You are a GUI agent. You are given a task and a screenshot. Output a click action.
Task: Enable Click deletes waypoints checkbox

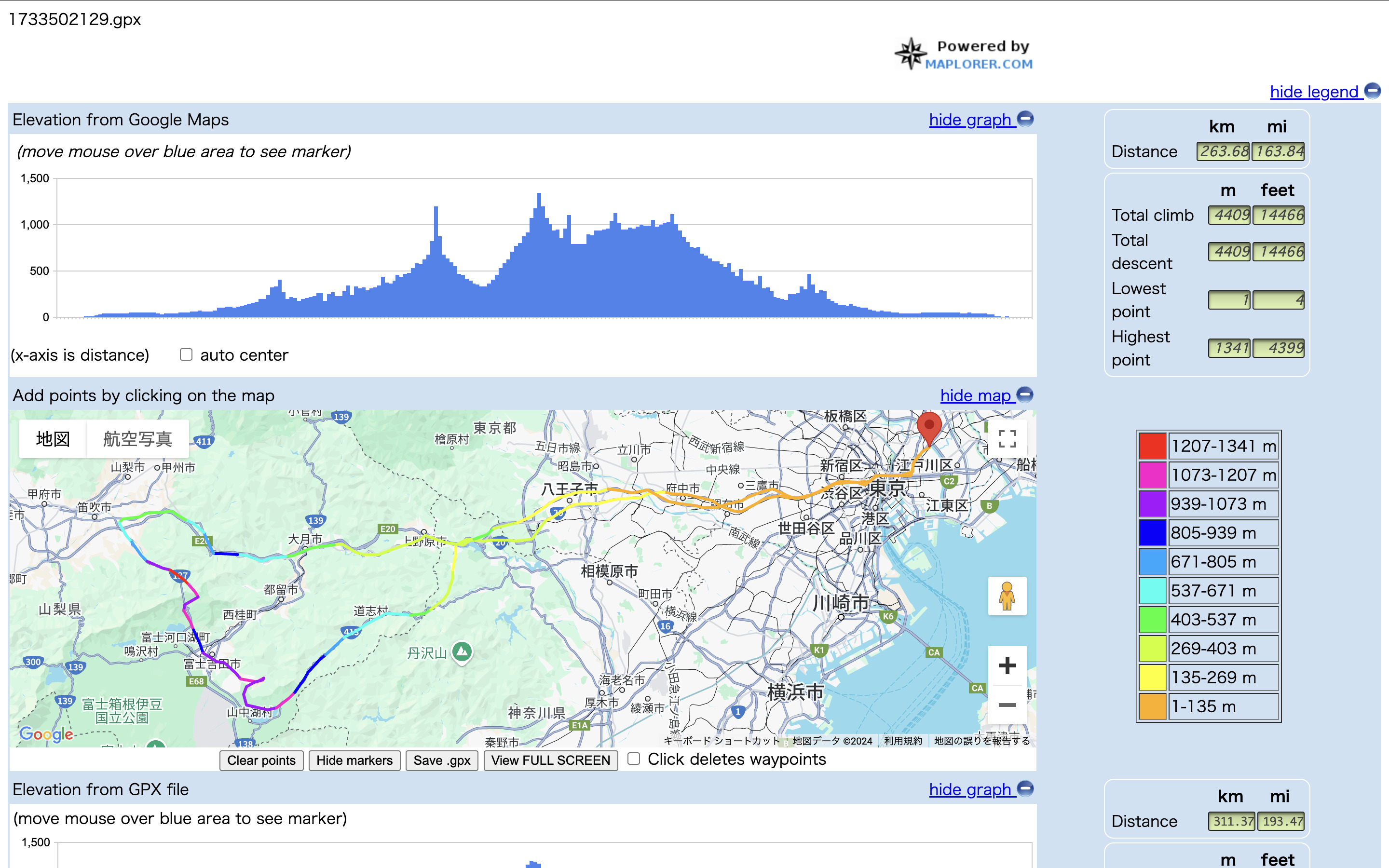pos(634,759)
